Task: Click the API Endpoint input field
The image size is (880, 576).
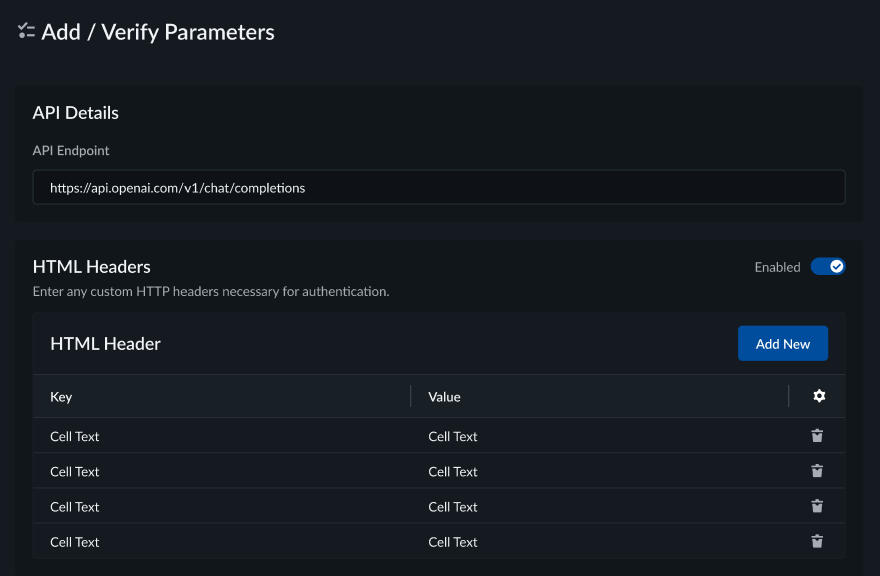Action: coord(438,187)
